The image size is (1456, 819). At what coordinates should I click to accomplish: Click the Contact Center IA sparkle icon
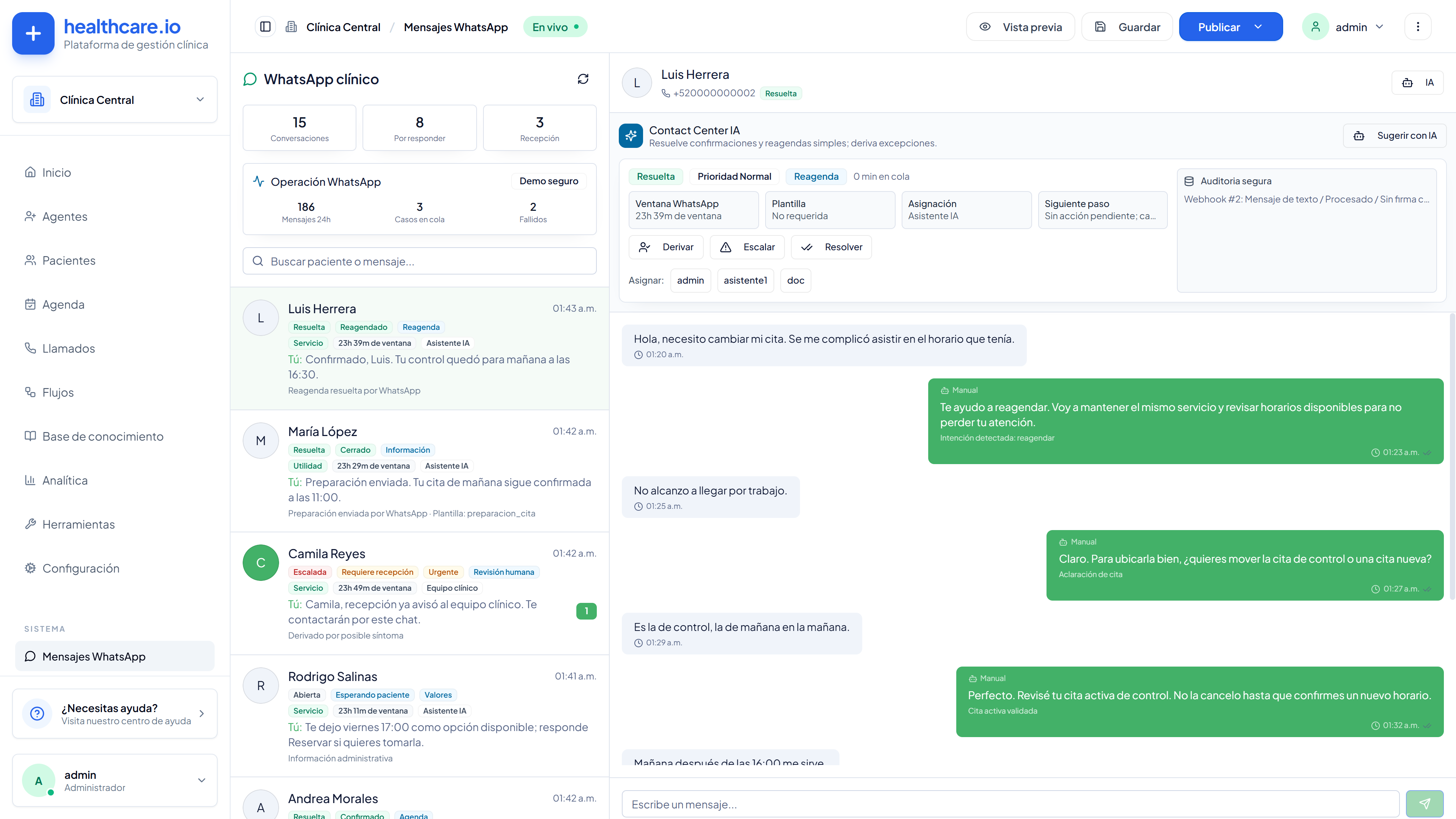coord(631,136)
